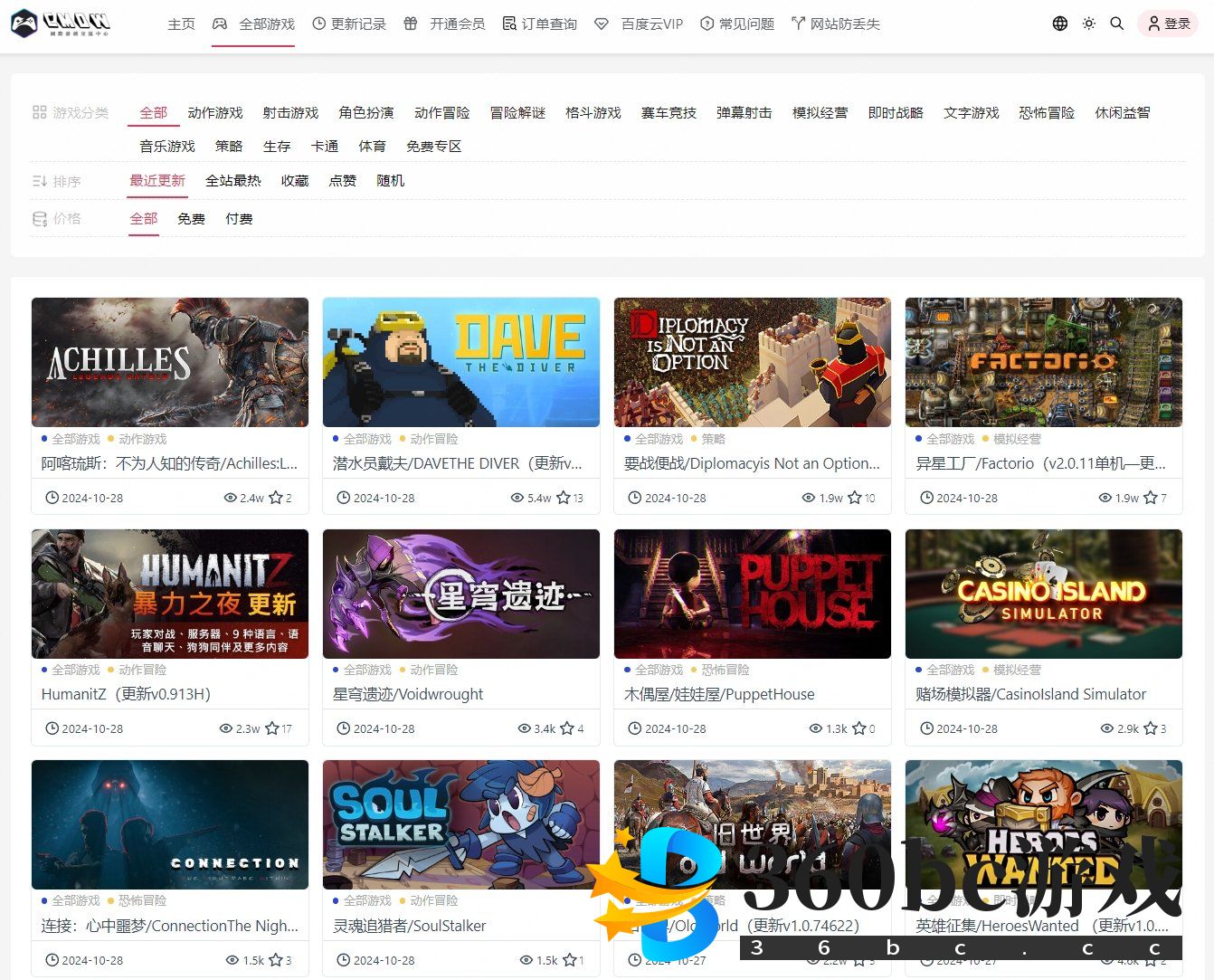Filter by 动作冒险 category

[x=442, y=112]
